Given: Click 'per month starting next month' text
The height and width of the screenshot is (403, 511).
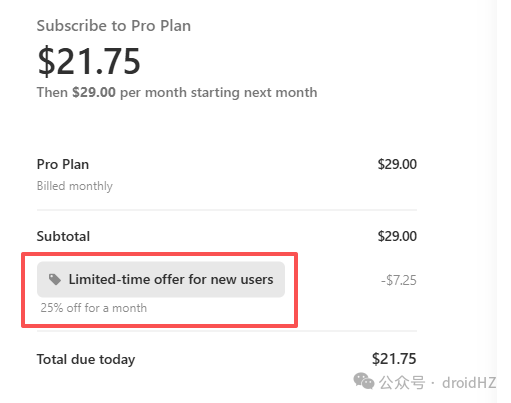Looking at the screenshot, I should point(218,93).
